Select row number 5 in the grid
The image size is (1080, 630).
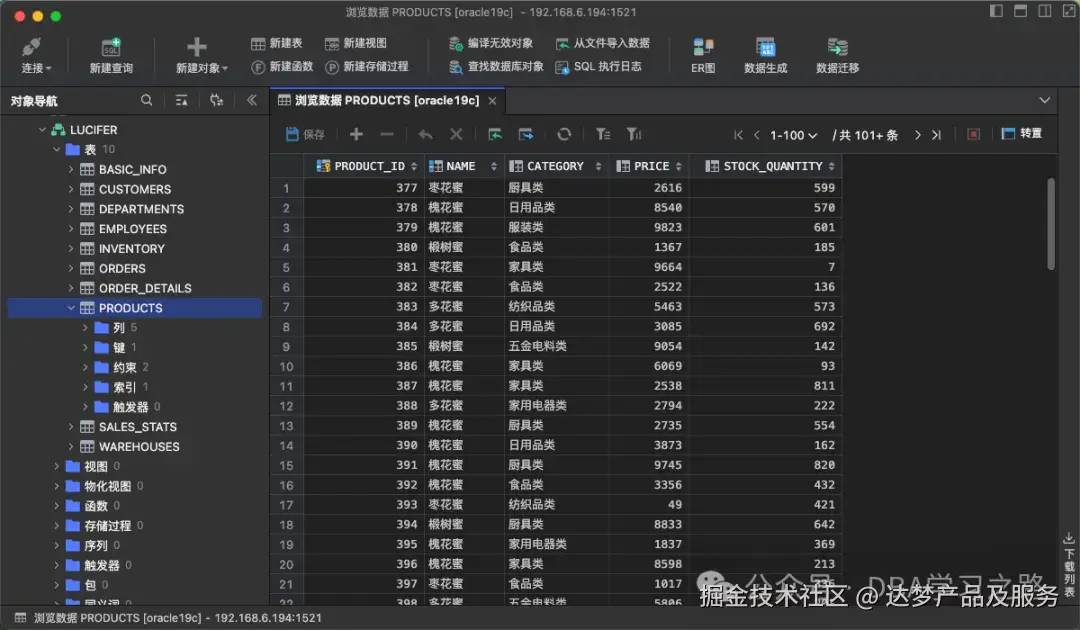click(286, 267)
